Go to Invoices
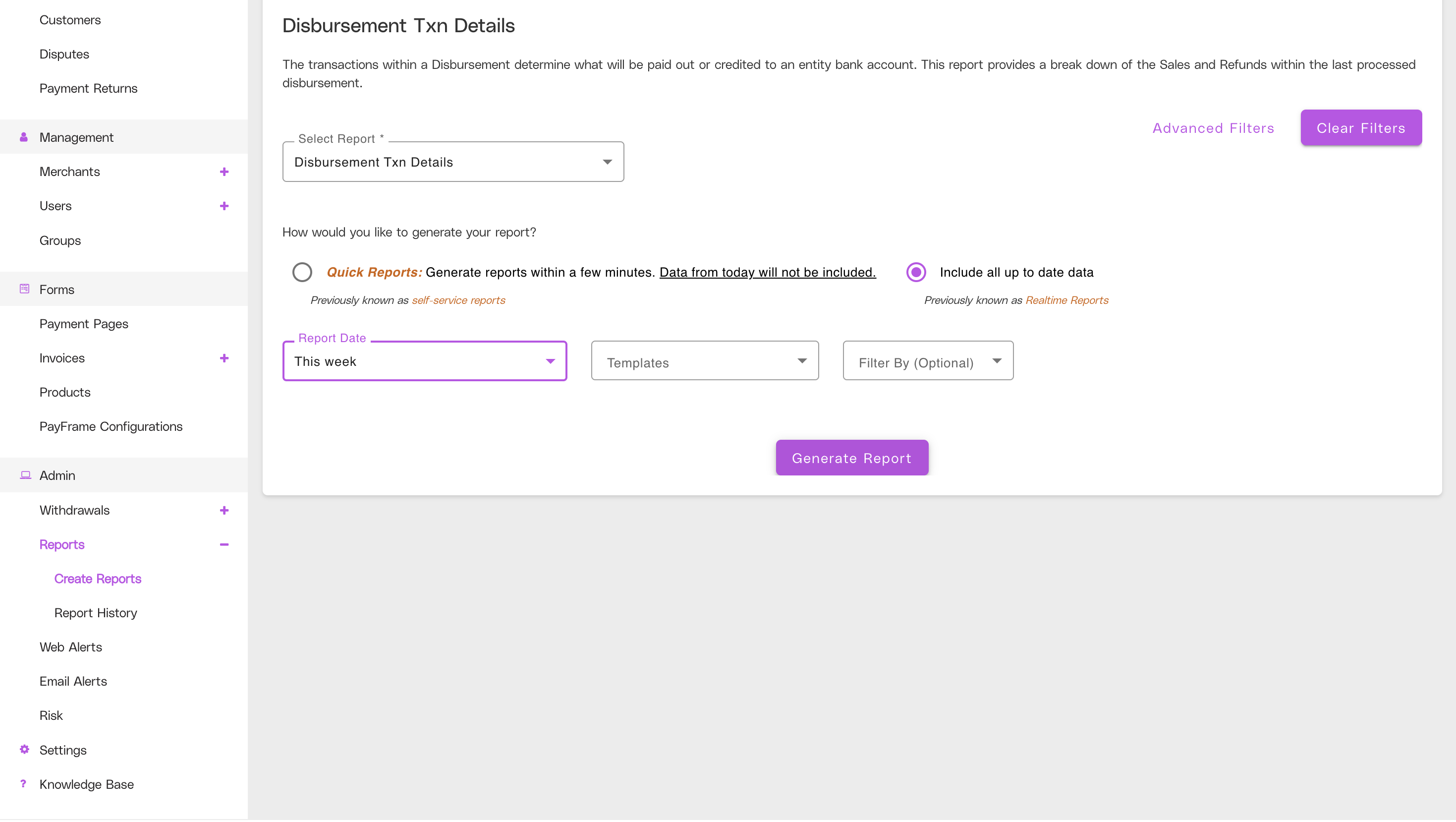Viewport: 1456px width, 822px height. 62,358
